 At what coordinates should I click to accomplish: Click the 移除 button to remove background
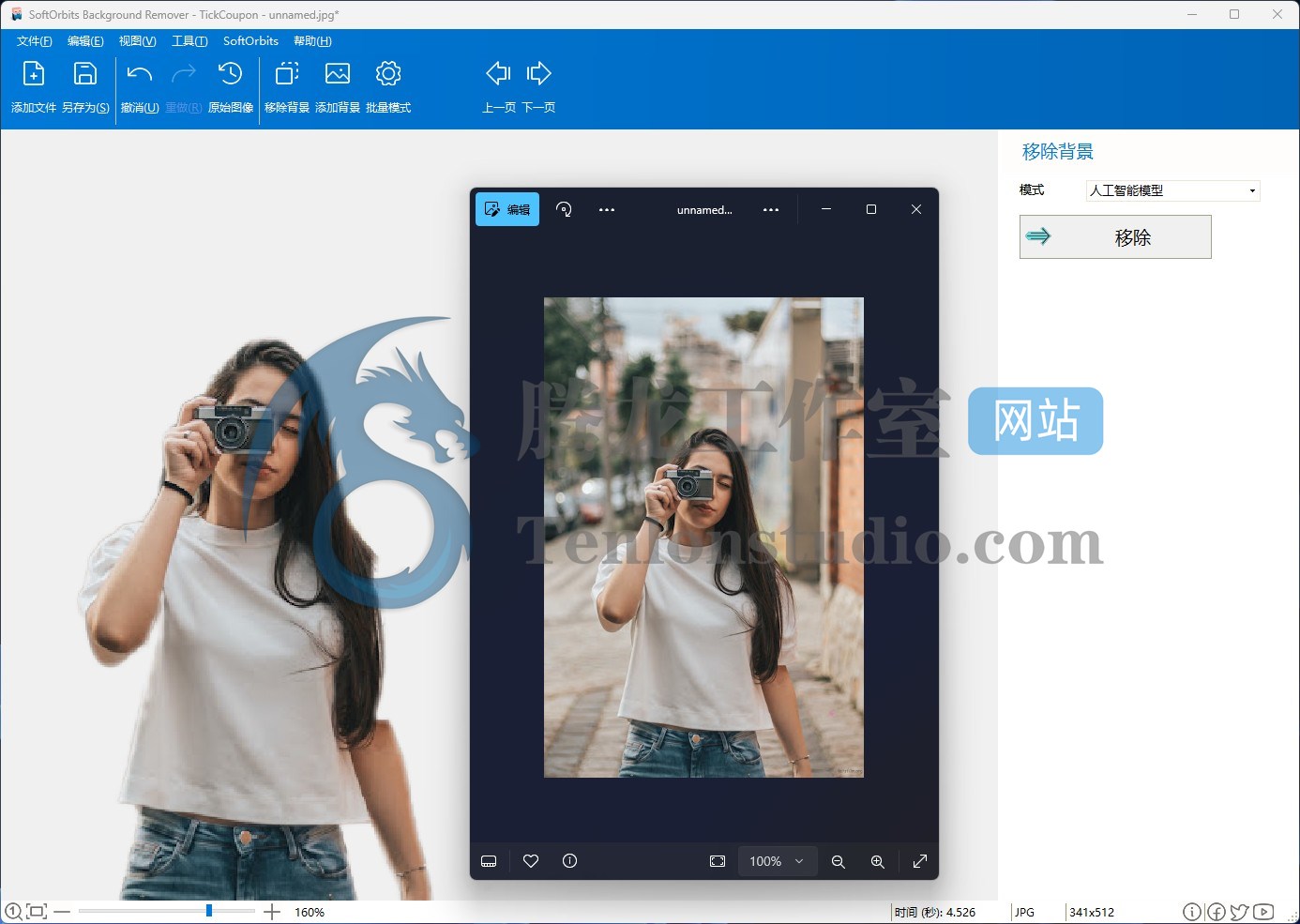pyautogui.click(x=1115, y=237)
